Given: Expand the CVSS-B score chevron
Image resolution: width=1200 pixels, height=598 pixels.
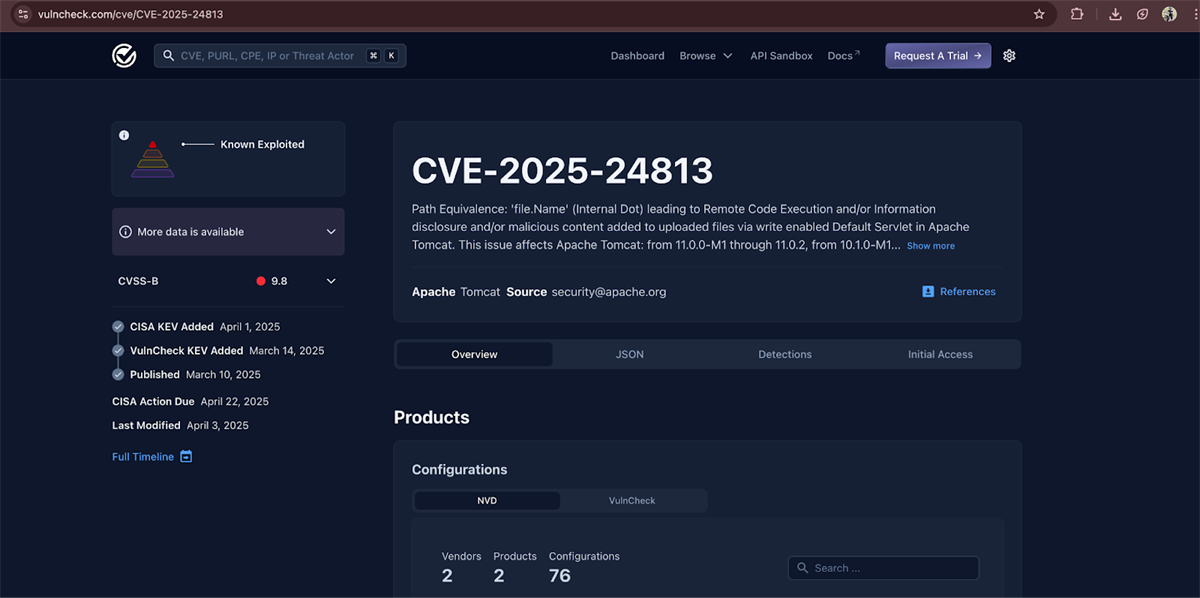Looking at the screenshot, I should [331, 281].
